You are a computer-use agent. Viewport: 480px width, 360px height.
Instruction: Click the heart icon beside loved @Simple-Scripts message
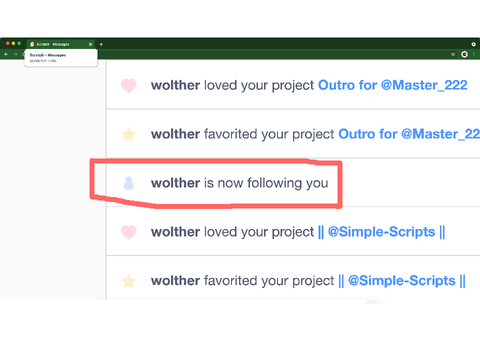point(128,232)
